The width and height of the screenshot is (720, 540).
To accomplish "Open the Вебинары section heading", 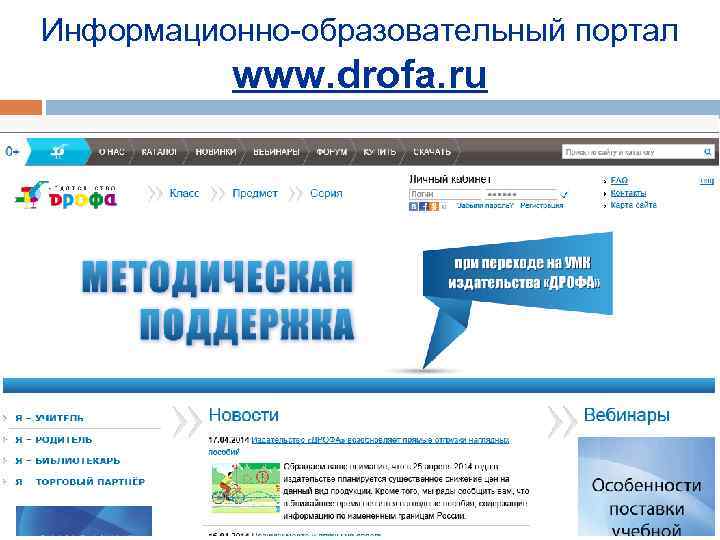I will pos(627,415).
